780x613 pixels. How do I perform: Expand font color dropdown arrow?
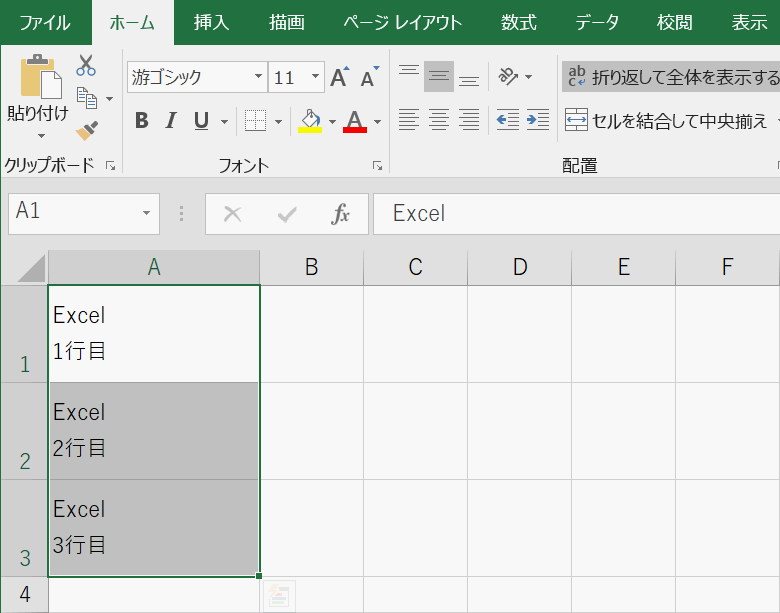click(378, 121)
